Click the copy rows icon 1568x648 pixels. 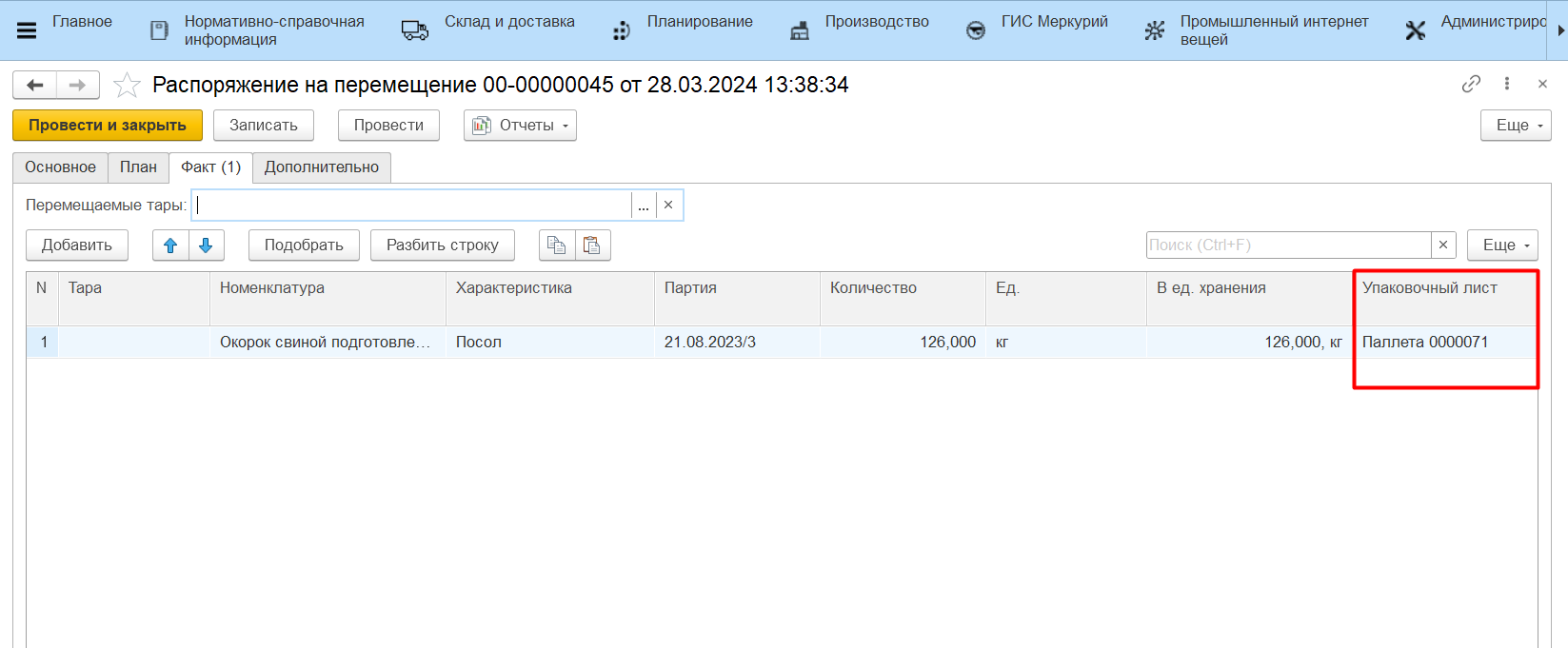click(x=557, y=245)
